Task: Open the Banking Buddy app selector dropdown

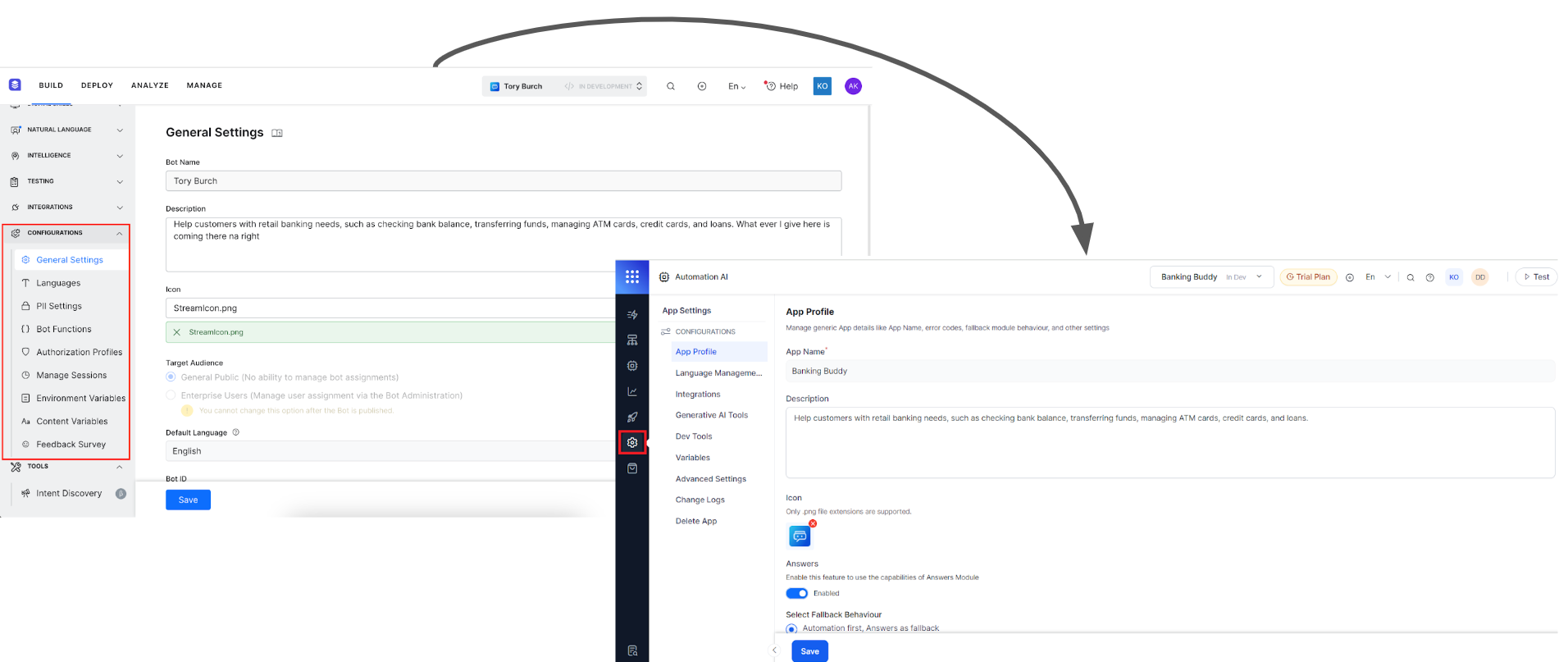Action: click(1210, 277)
